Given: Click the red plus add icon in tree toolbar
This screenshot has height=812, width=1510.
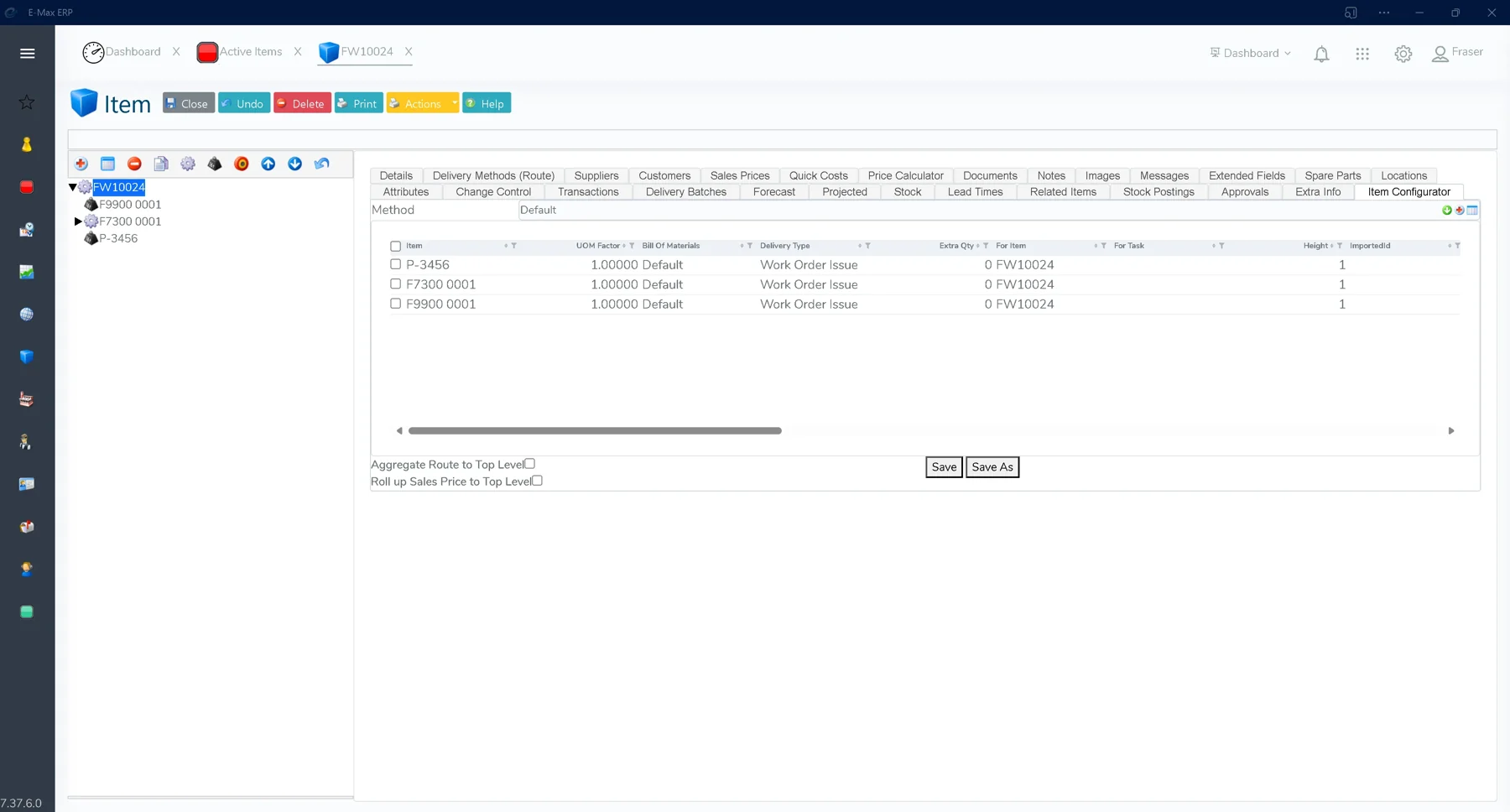Looking at the screenshot, I should pyautogui.click(x=81, y=164).
